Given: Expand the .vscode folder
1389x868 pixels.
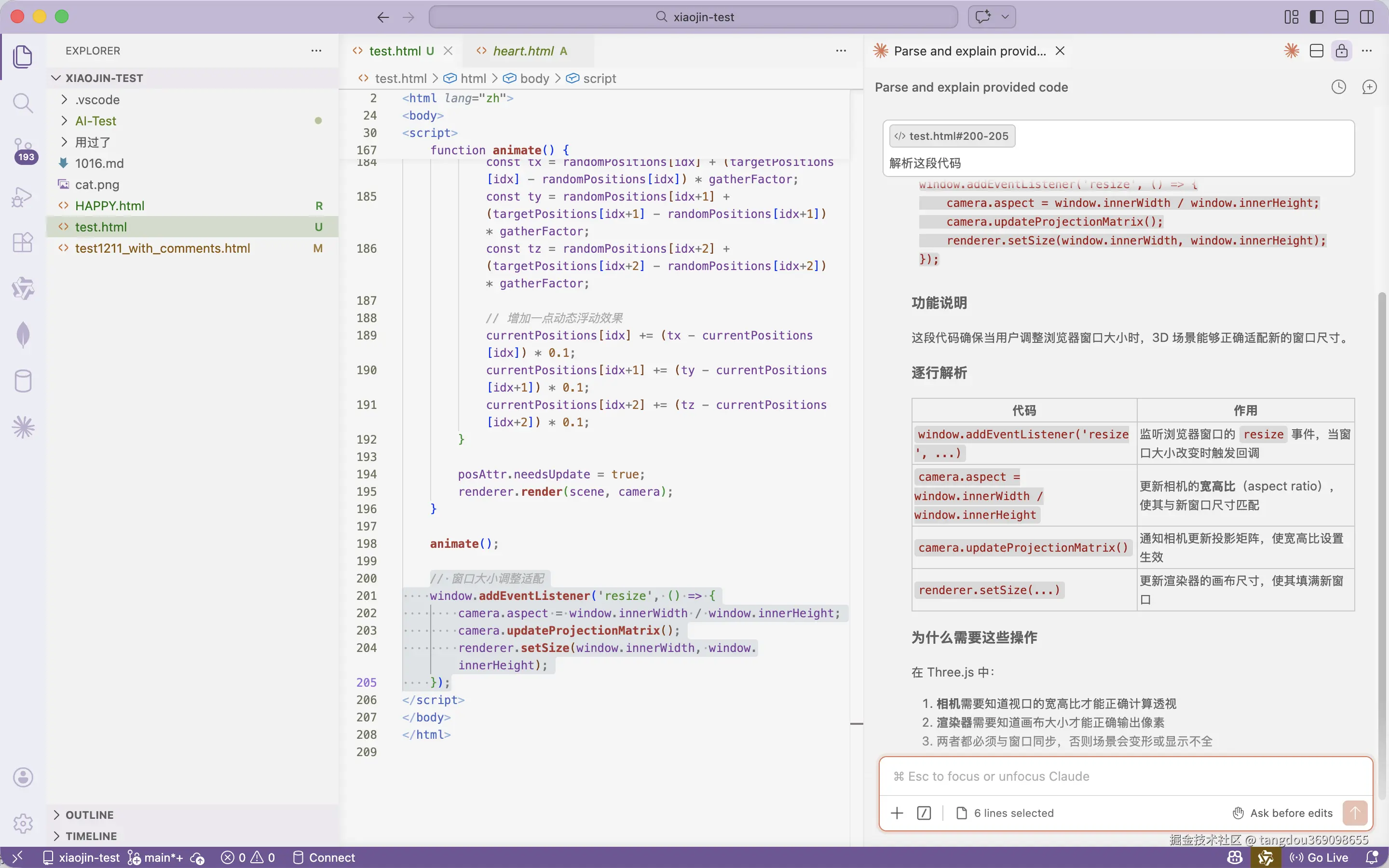Looking at the screenshot, I should 97,100.
